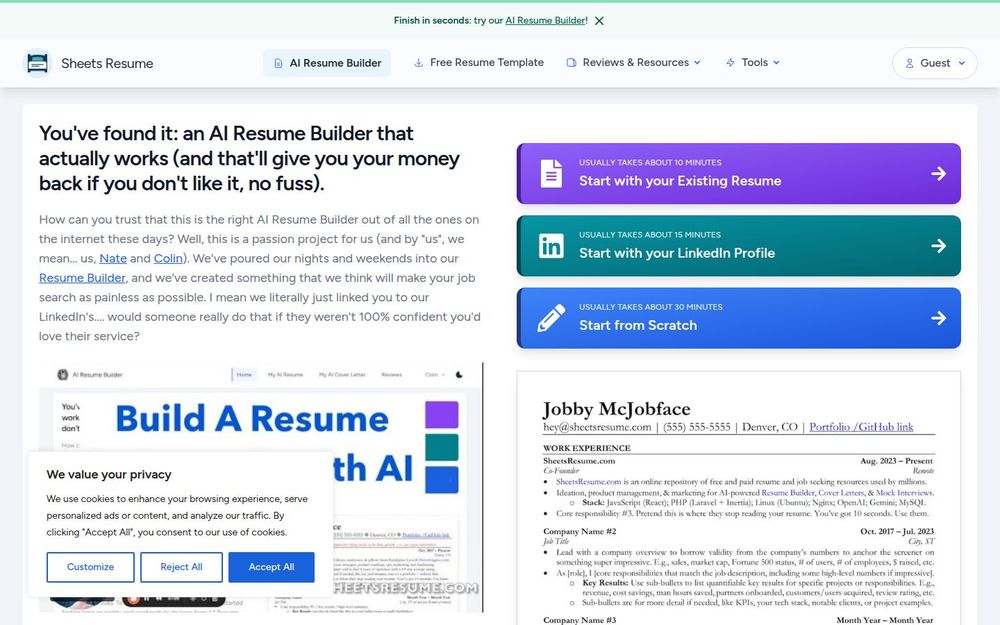The image size is (1000, 625).
Task: Dismiss the top banner with X
Action: (x=599, y=20)
